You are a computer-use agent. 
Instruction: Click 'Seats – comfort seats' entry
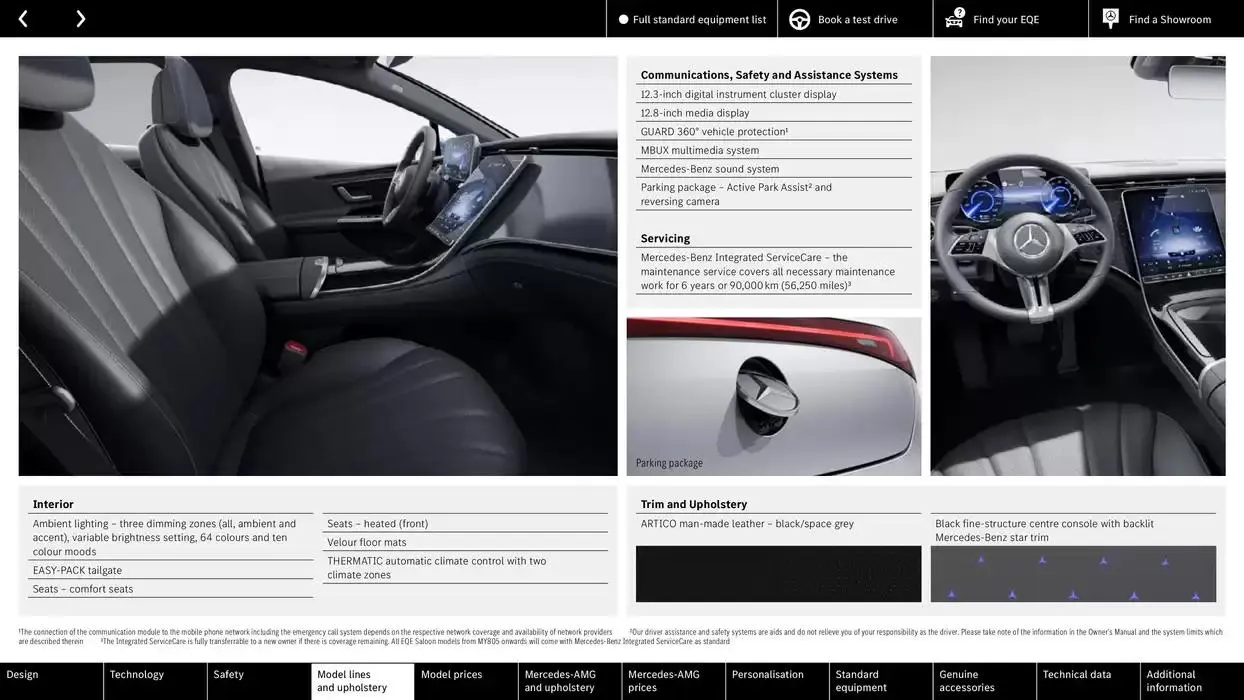point(83,589)
